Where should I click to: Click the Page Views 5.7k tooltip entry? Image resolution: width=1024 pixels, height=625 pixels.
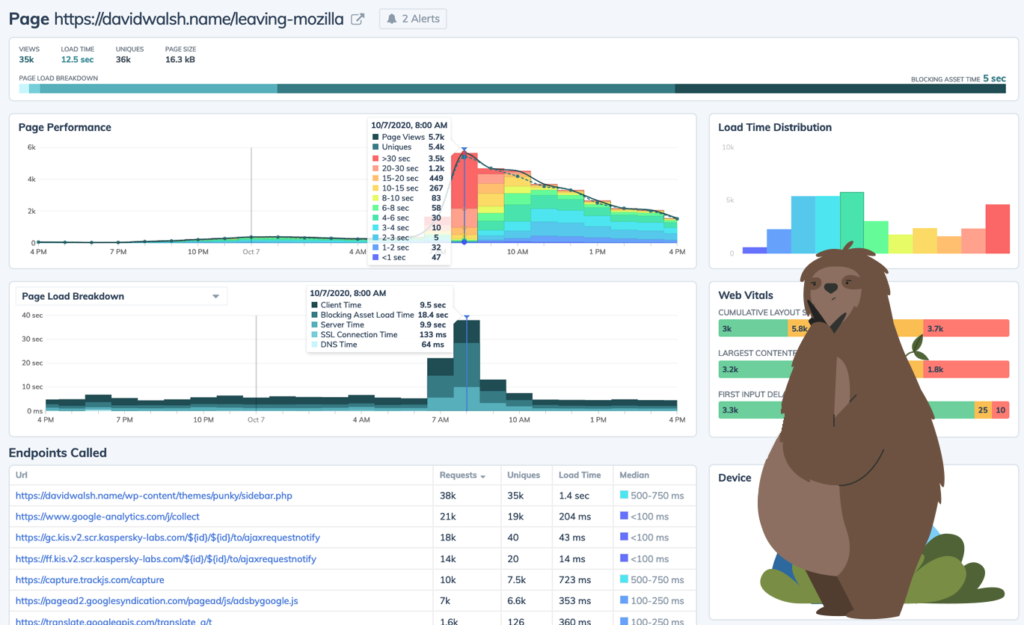tap(408, 137)
